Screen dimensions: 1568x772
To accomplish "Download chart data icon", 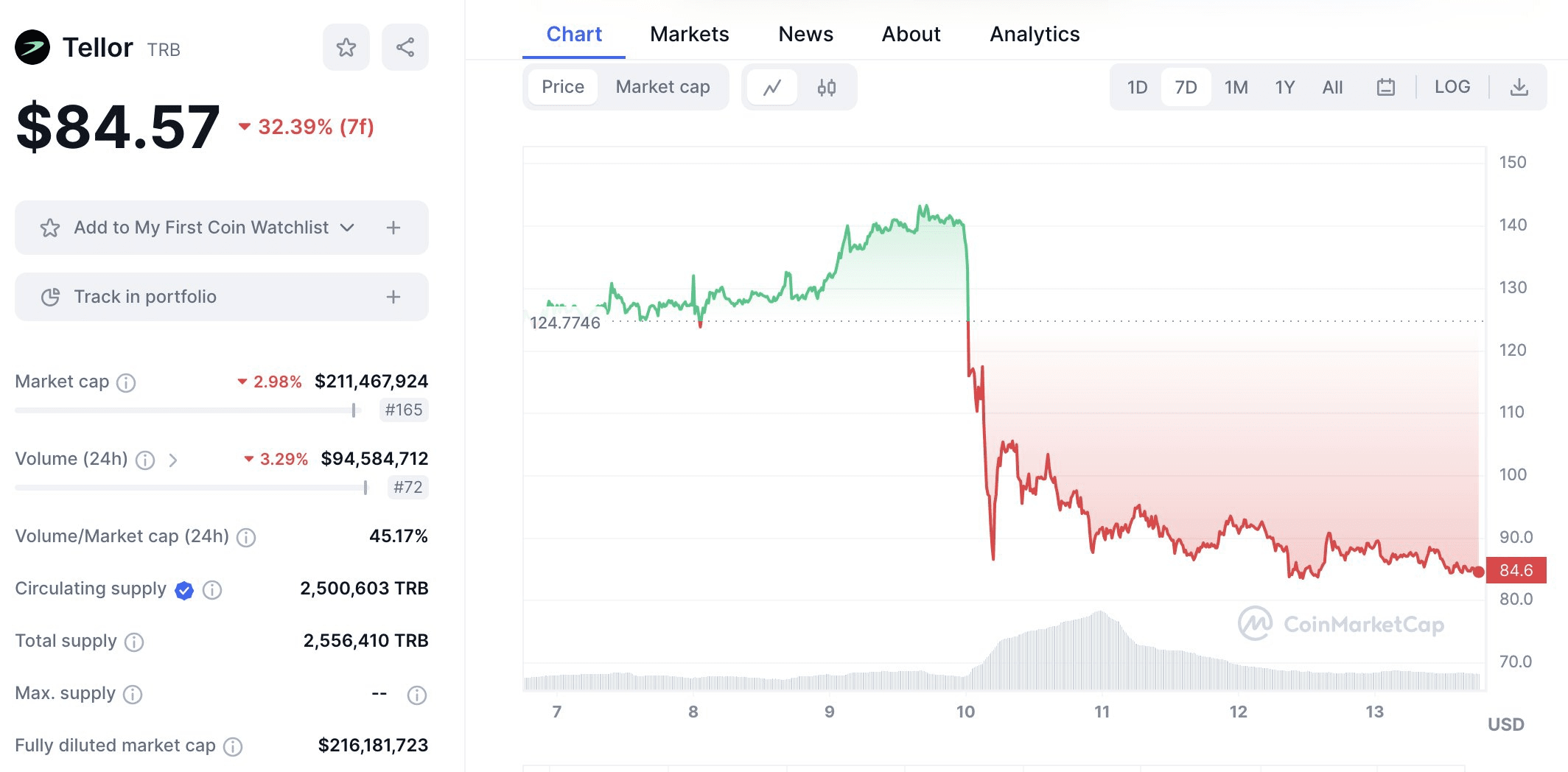I will click(1519, 88).
